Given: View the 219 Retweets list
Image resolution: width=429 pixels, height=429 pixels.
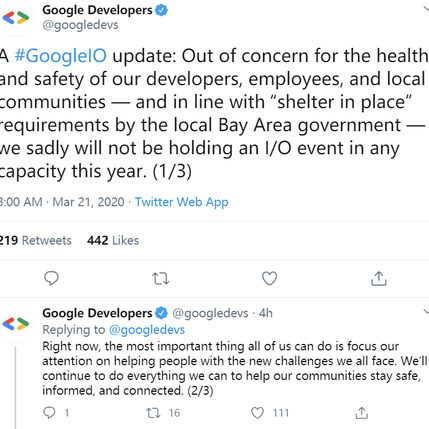Looking at the screenshot, I should [36, 240].
